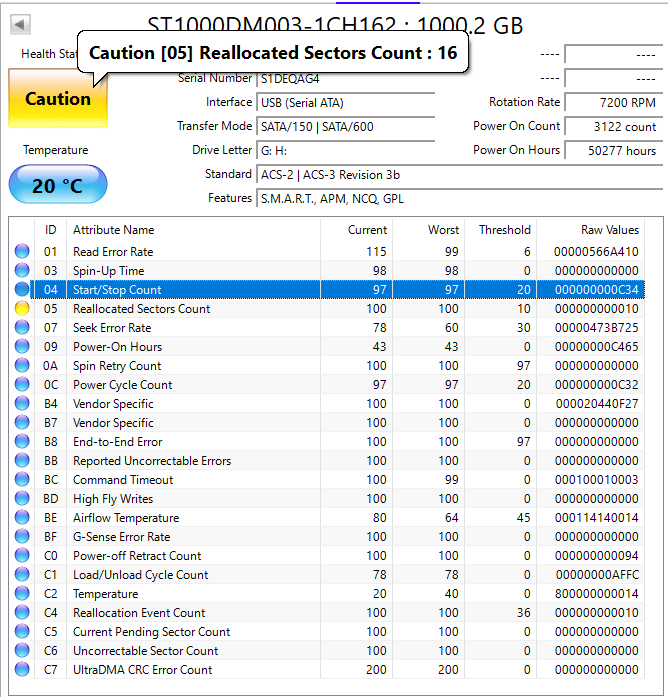Click the Power-off Retract Count attribute name
Image resolution: width=668 pixels, height=697 pixels.
[x=137, y=556]
